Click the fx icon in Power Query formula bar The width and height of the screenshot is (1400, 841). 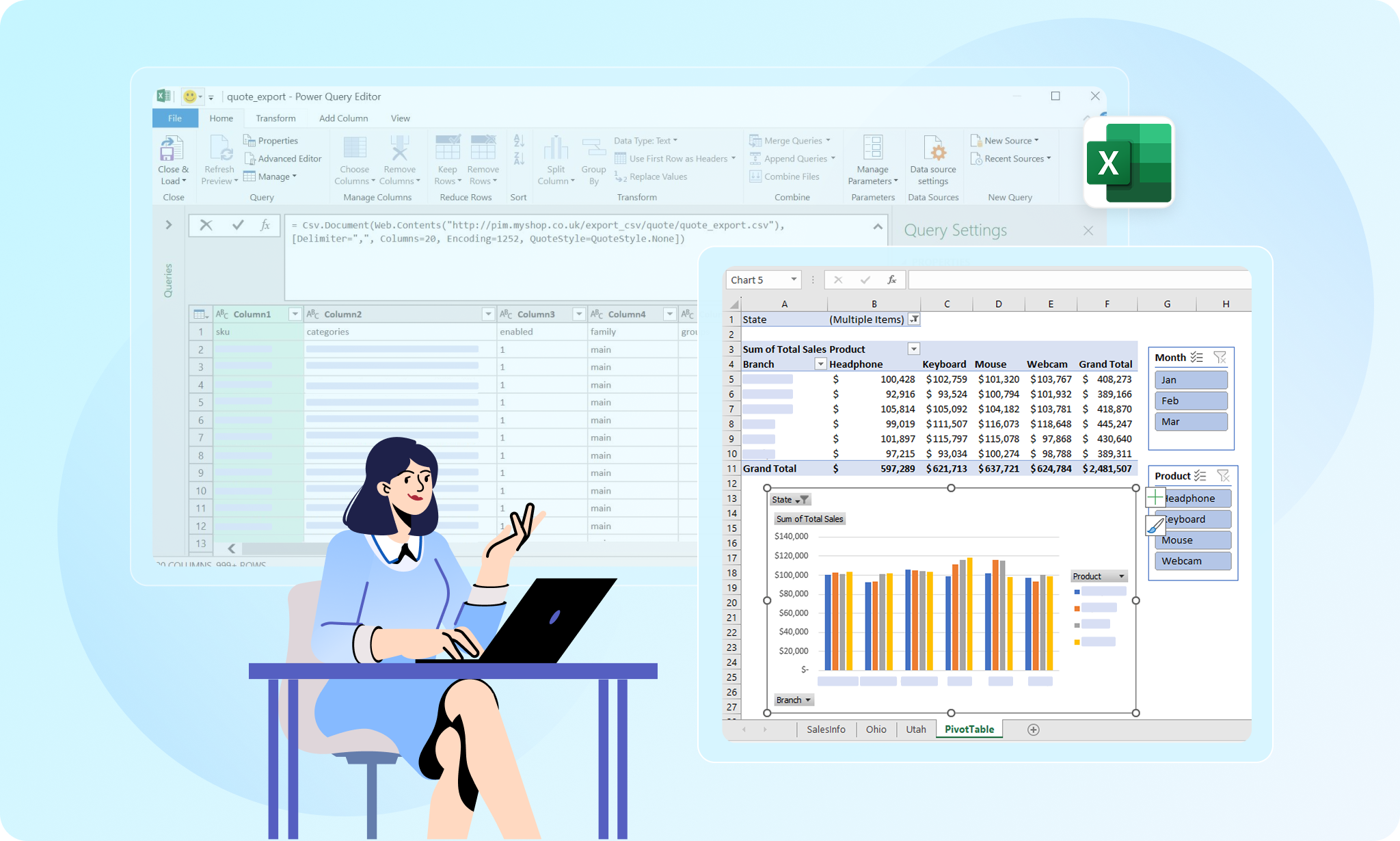tap(265, 225)
